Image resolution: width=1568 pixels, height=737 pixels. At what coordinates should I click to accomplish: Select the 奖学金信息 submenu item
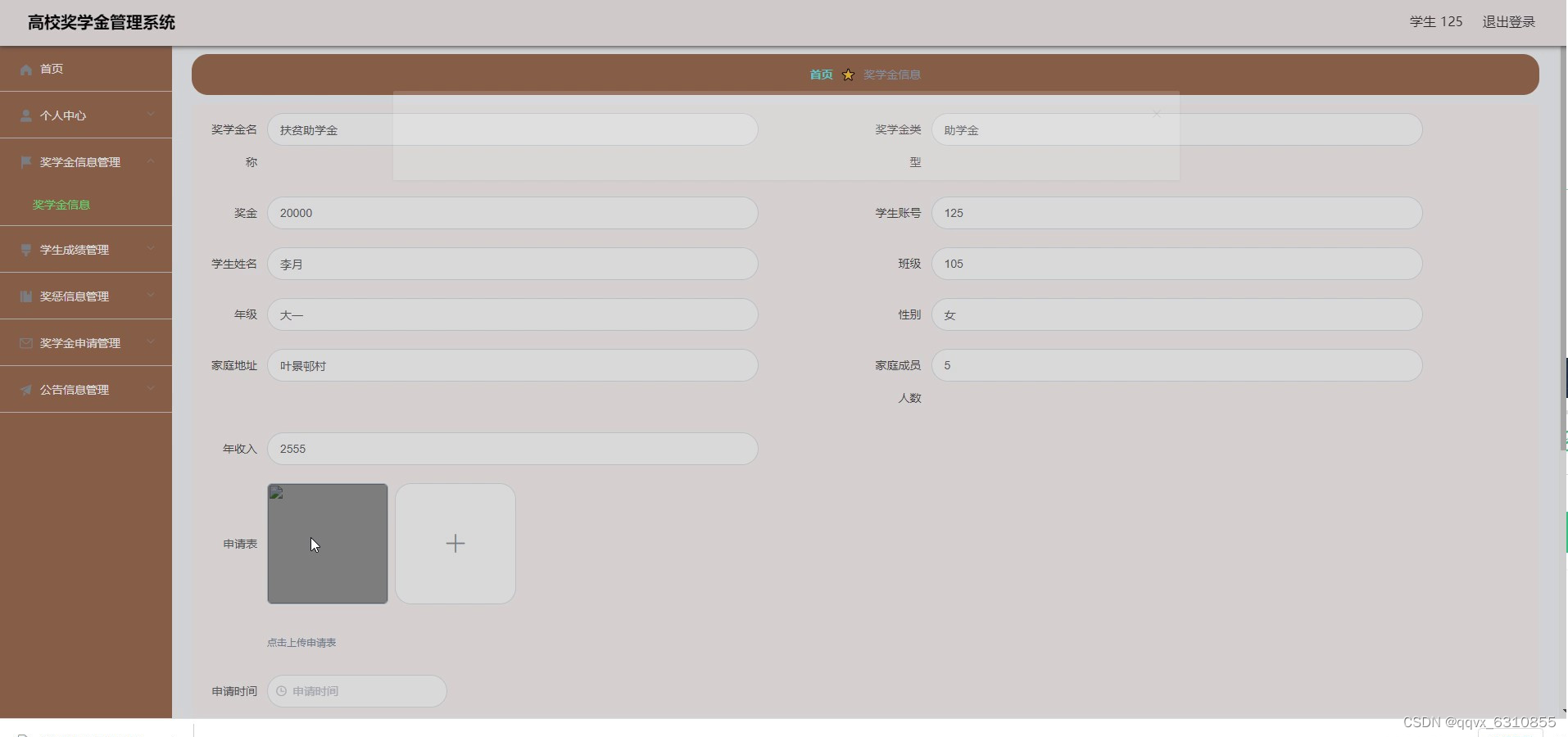61,205
